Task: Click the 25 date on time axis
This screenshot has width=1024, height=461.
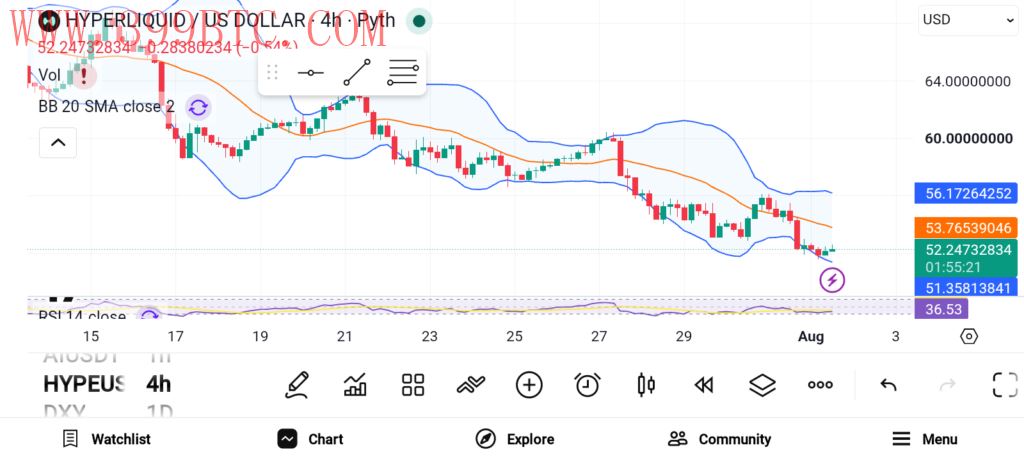Action: pyautogui.click(x=515, y=337)
